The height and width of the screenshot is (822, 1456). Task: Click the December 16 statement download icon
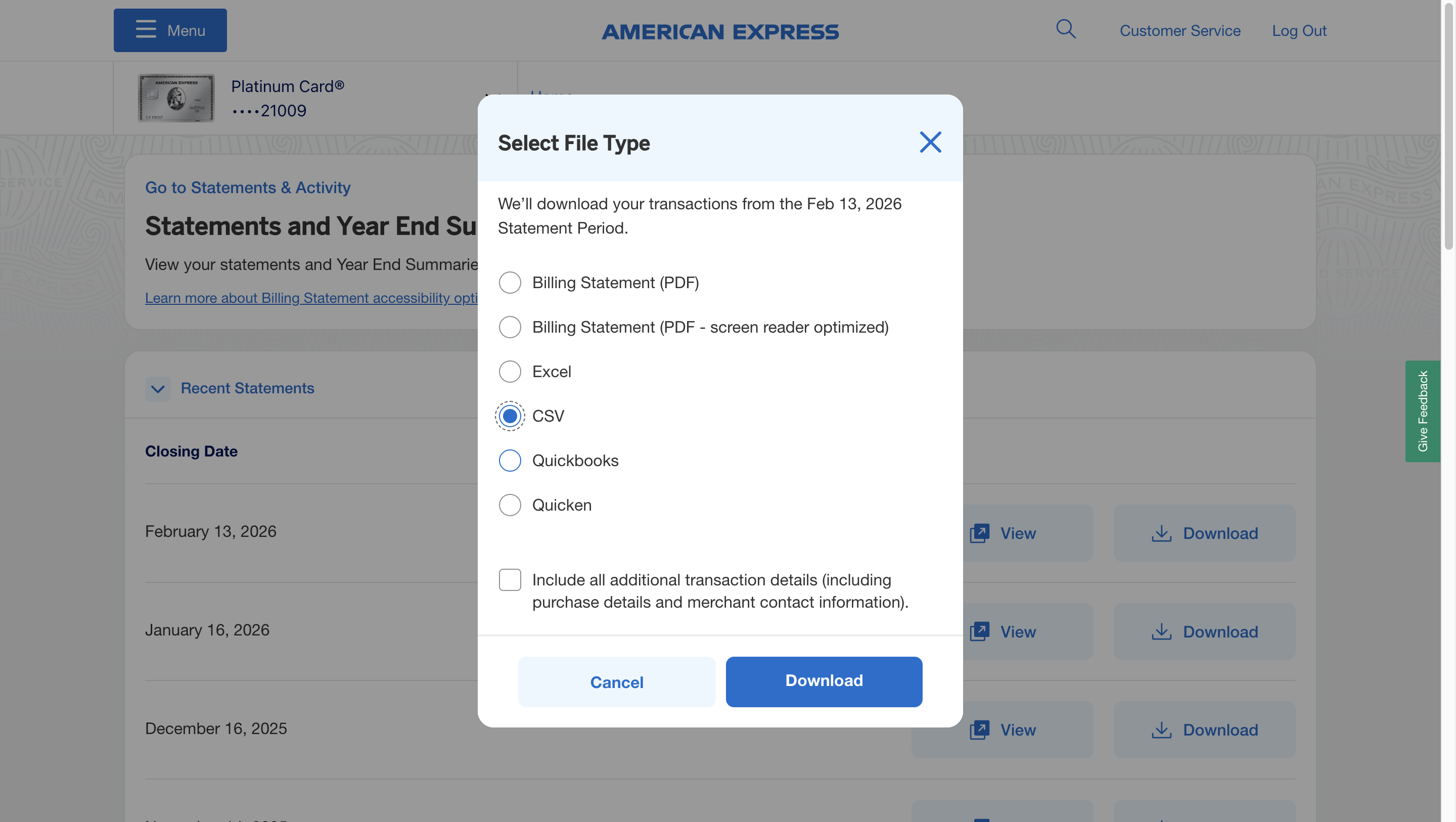1161,730
